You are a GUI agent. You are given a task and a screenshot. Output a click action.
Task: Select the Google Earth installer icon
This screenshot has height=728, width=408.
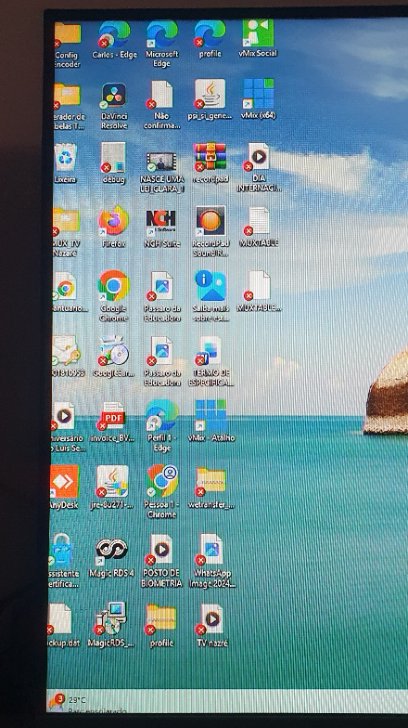click(x=113, y=356)
